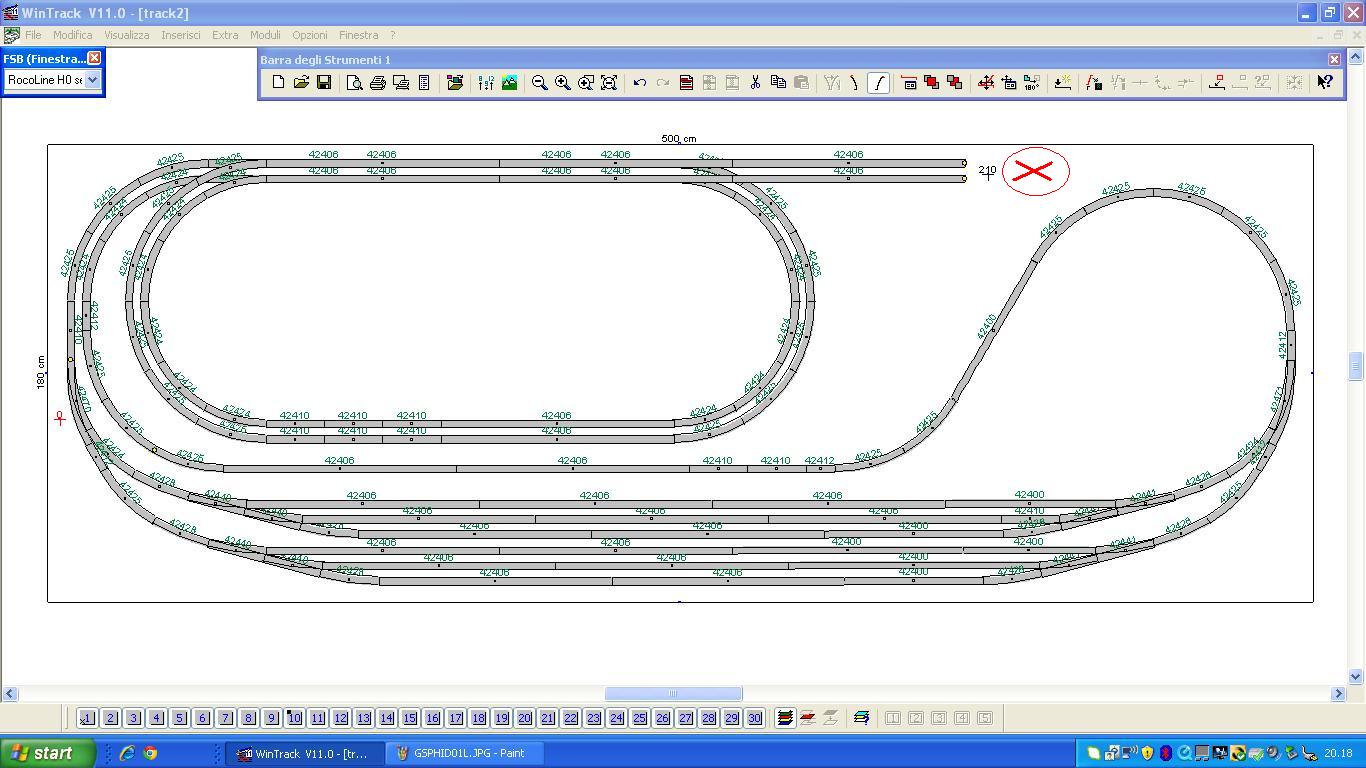The width and height of the screenshot is (1366, 768).
Task: Open the Opzioni menu
Action: [x=310, y=35]
